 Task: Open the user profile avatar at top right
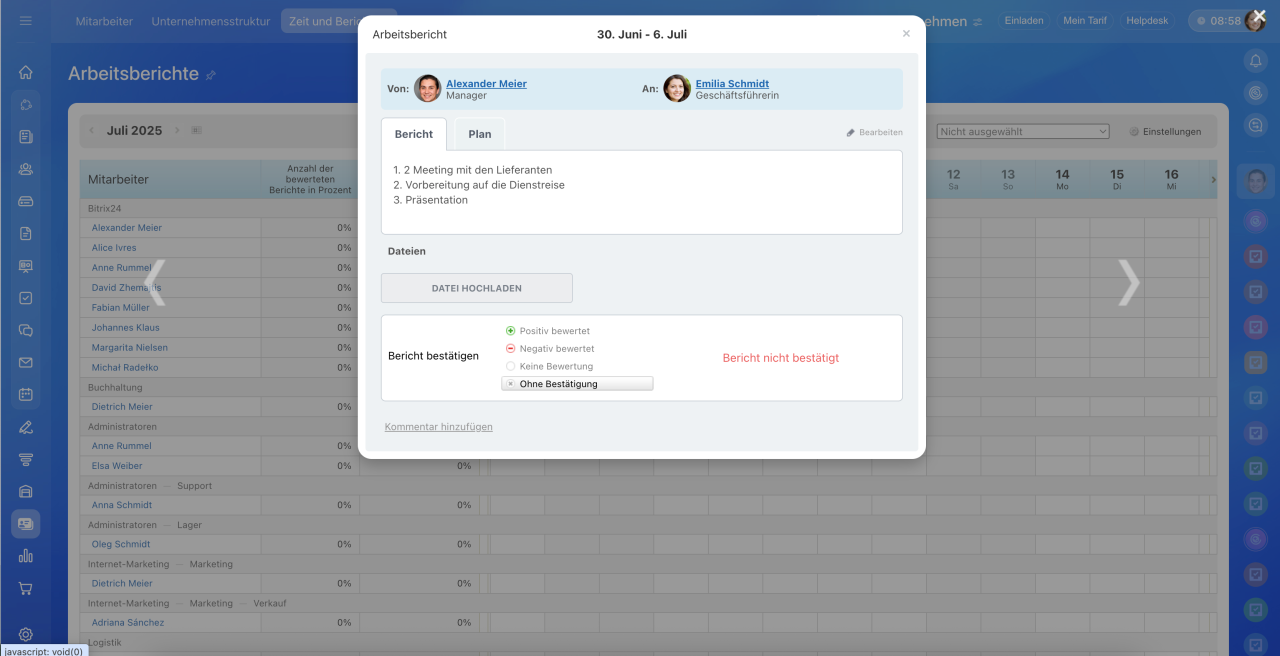[1255, 20]
